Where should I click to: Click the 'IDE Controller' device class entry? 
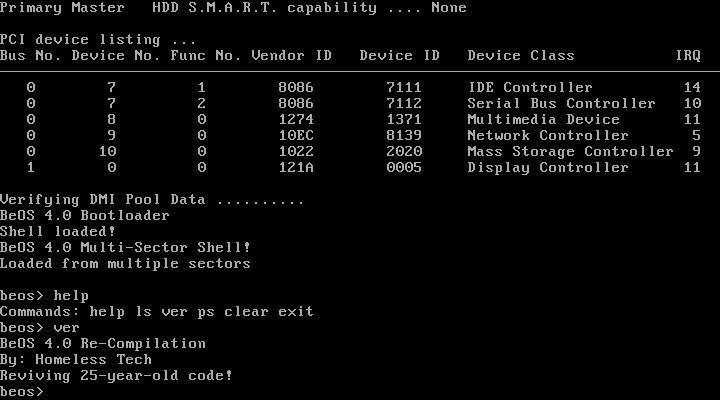(530, 88)
